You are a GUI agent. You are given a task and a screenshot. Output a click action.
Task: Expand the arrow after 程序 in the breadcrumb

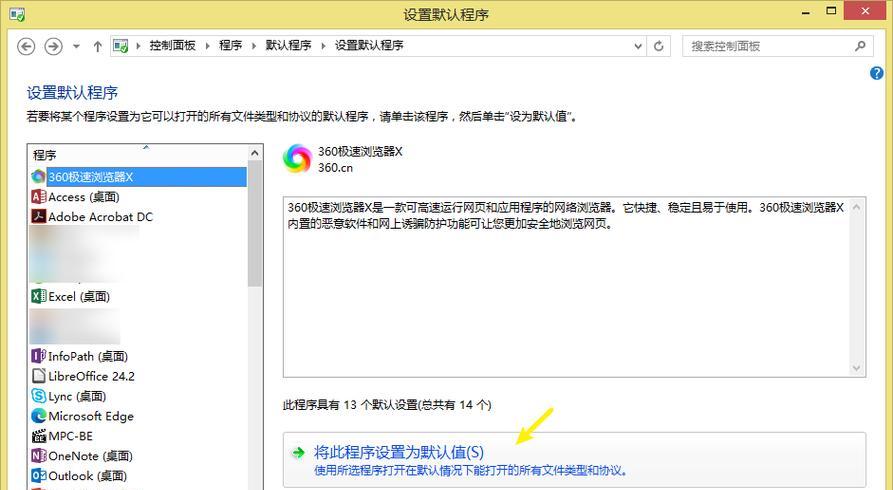click(x=254, y=46)
